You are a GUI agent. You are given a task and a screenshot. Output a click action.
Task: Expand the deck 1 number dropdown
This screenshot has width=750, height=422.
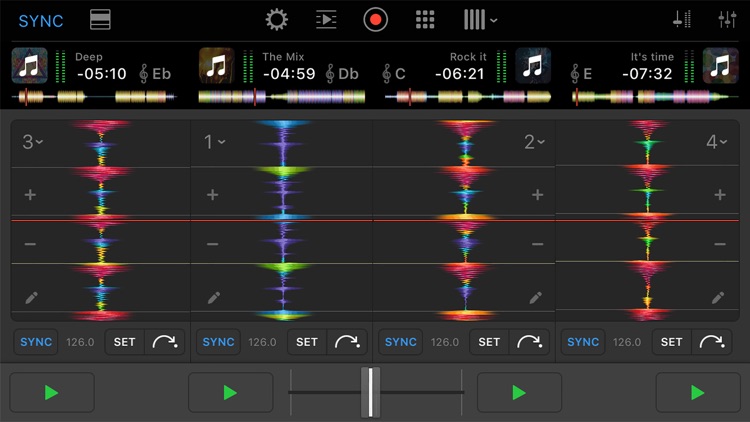pos(215,142)
